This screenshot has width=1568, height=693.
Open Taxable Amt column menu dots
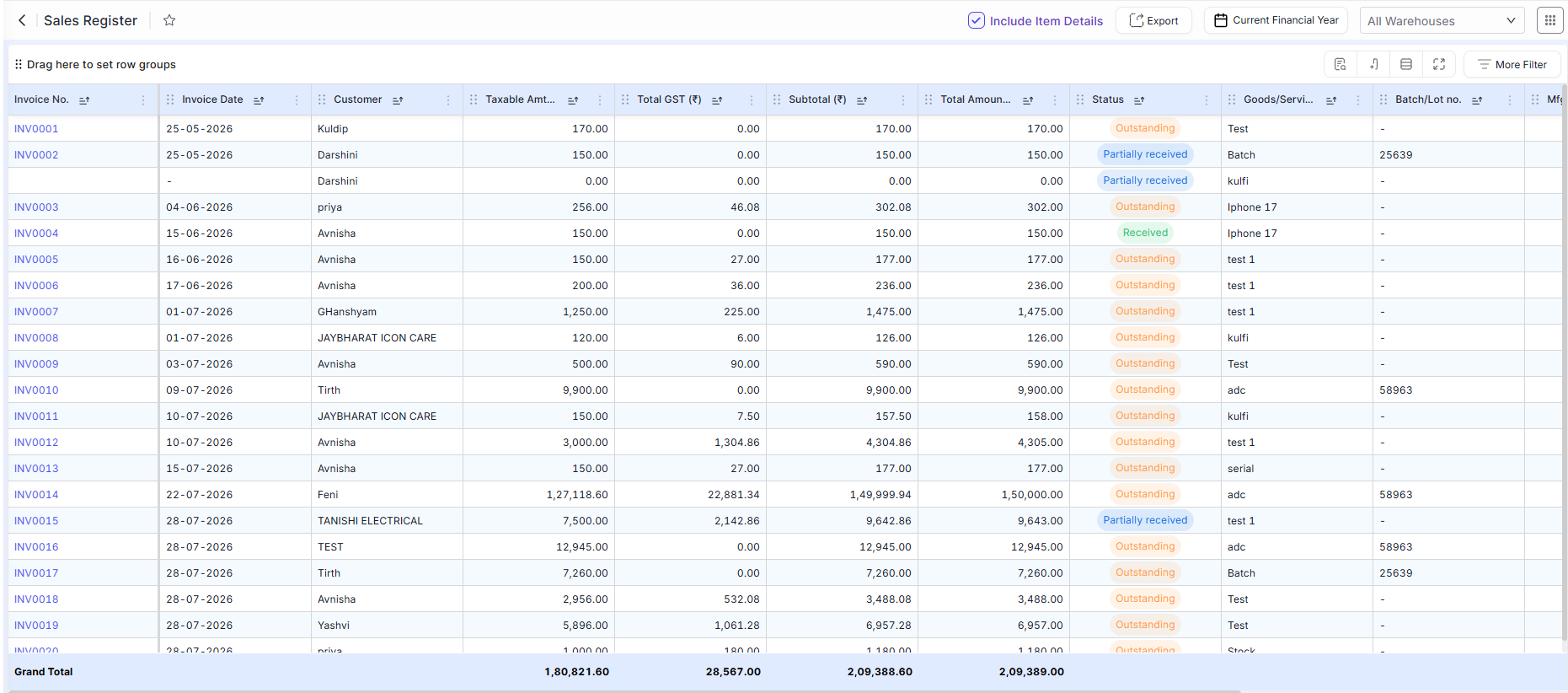(x=600, y=99)
